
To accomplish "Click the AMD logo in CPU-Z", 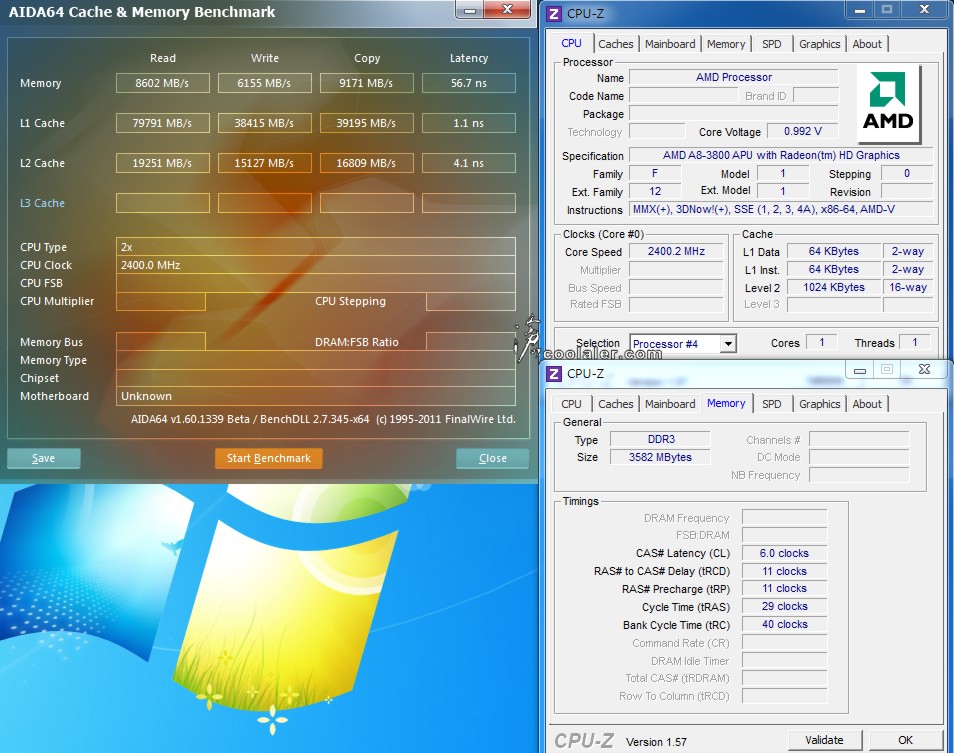I will [x=889, y=104].
